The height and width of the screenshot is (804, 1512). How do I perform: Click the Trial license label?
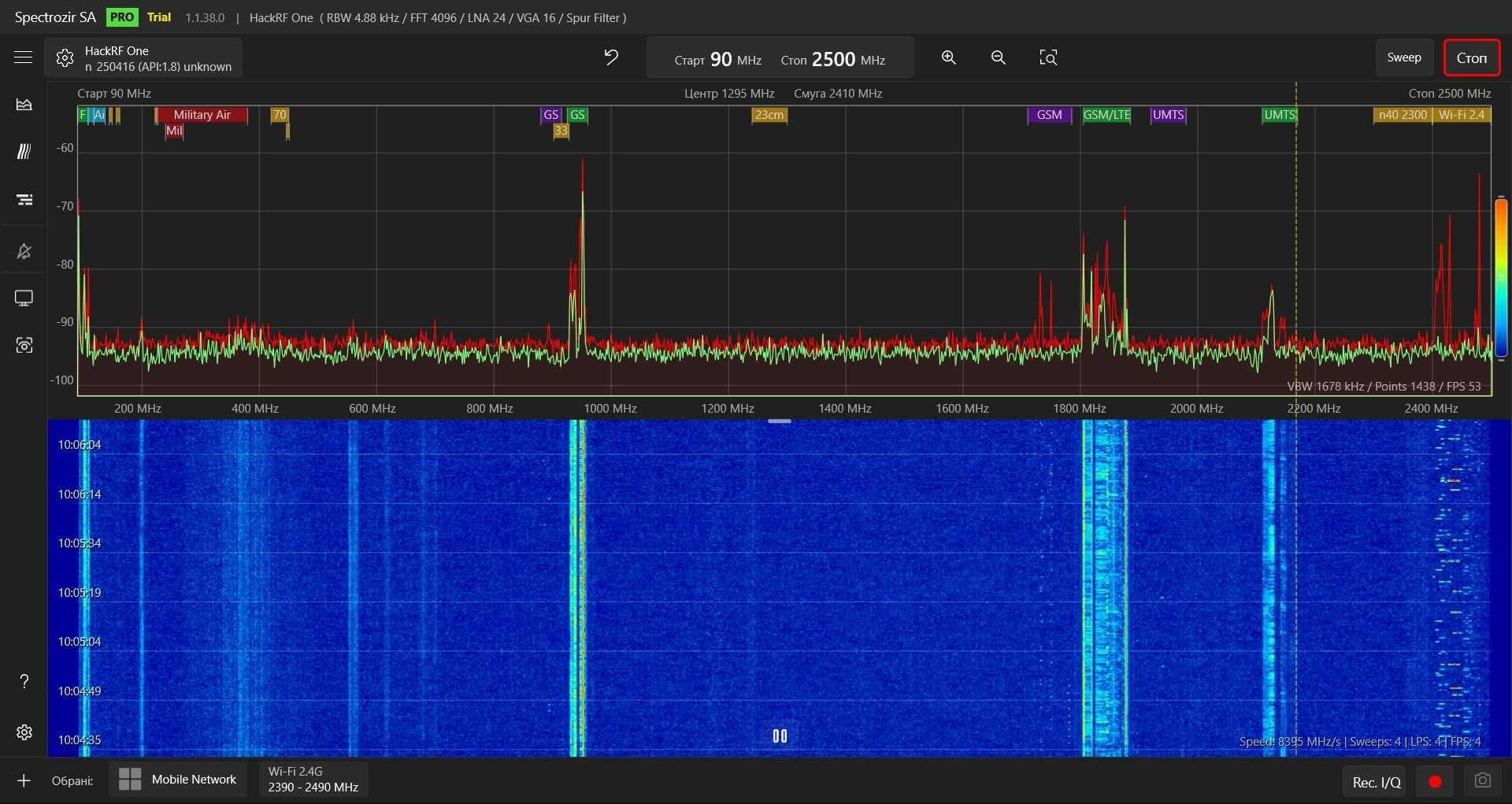point(159,17)
